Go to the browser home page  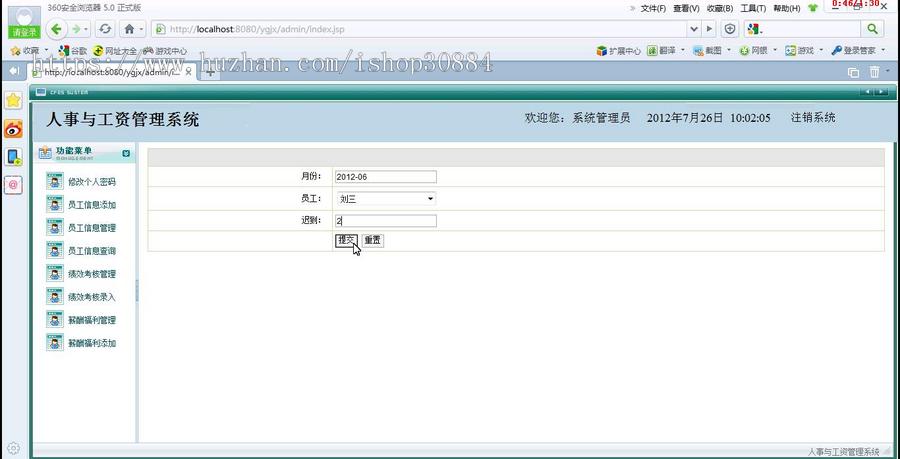coord(130,29)
